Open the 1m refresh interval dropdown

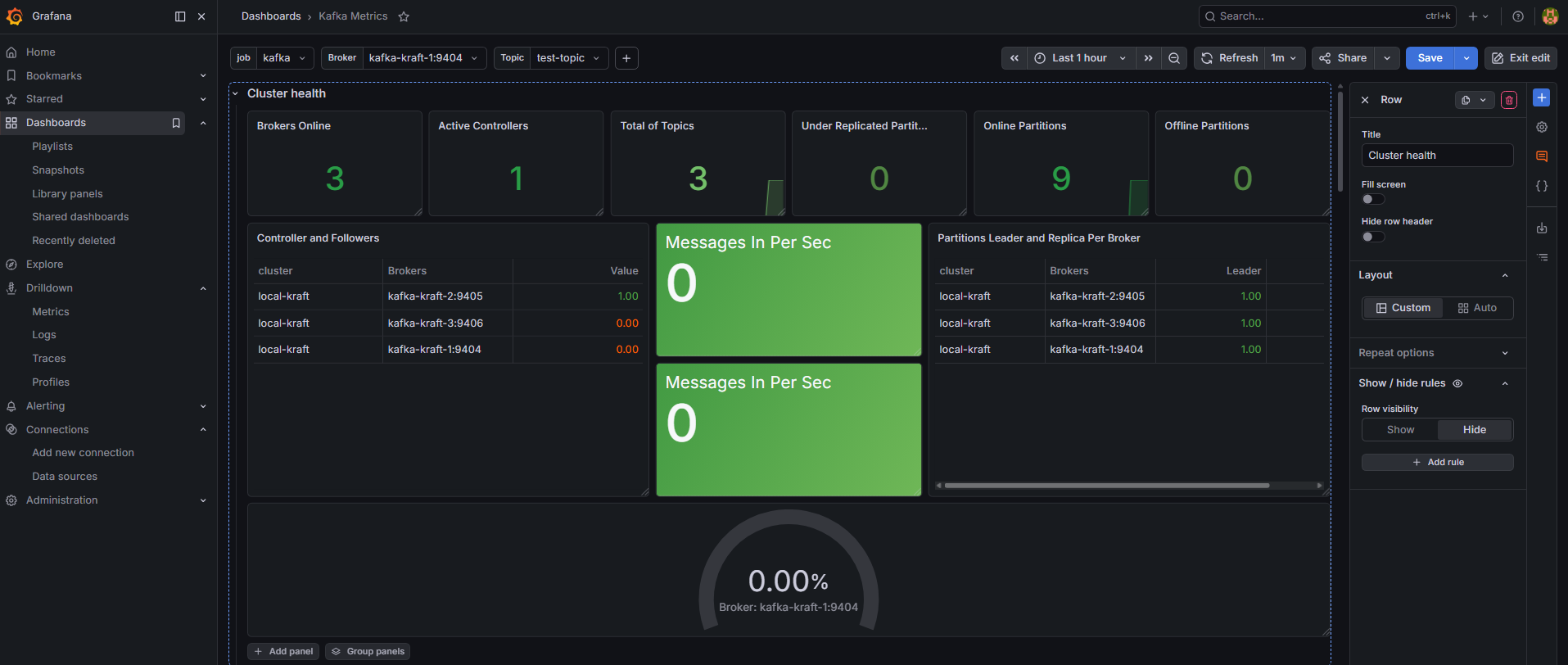[1284, 58]
